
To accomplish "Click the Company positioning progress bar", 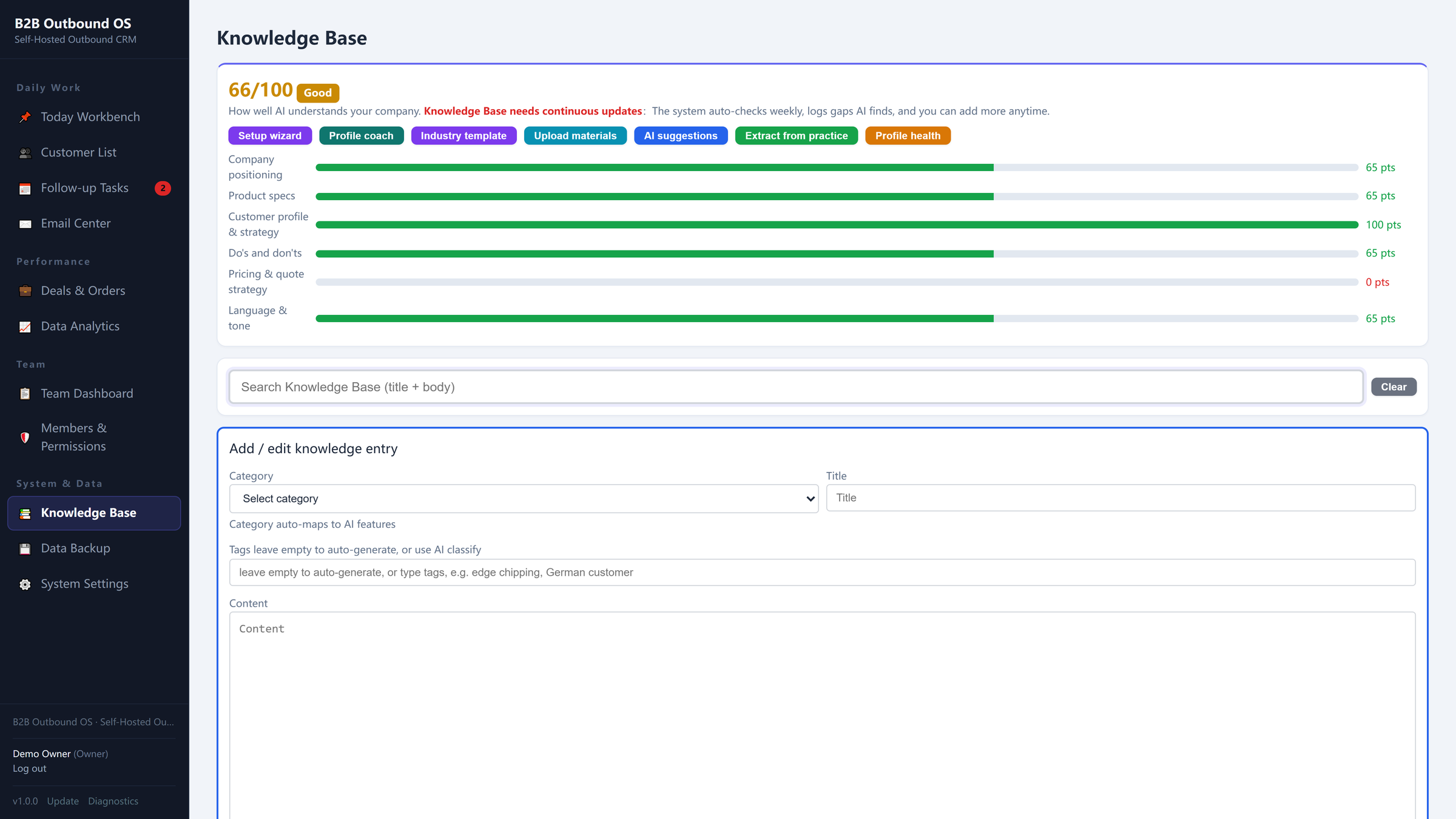I will click(837, 167).
